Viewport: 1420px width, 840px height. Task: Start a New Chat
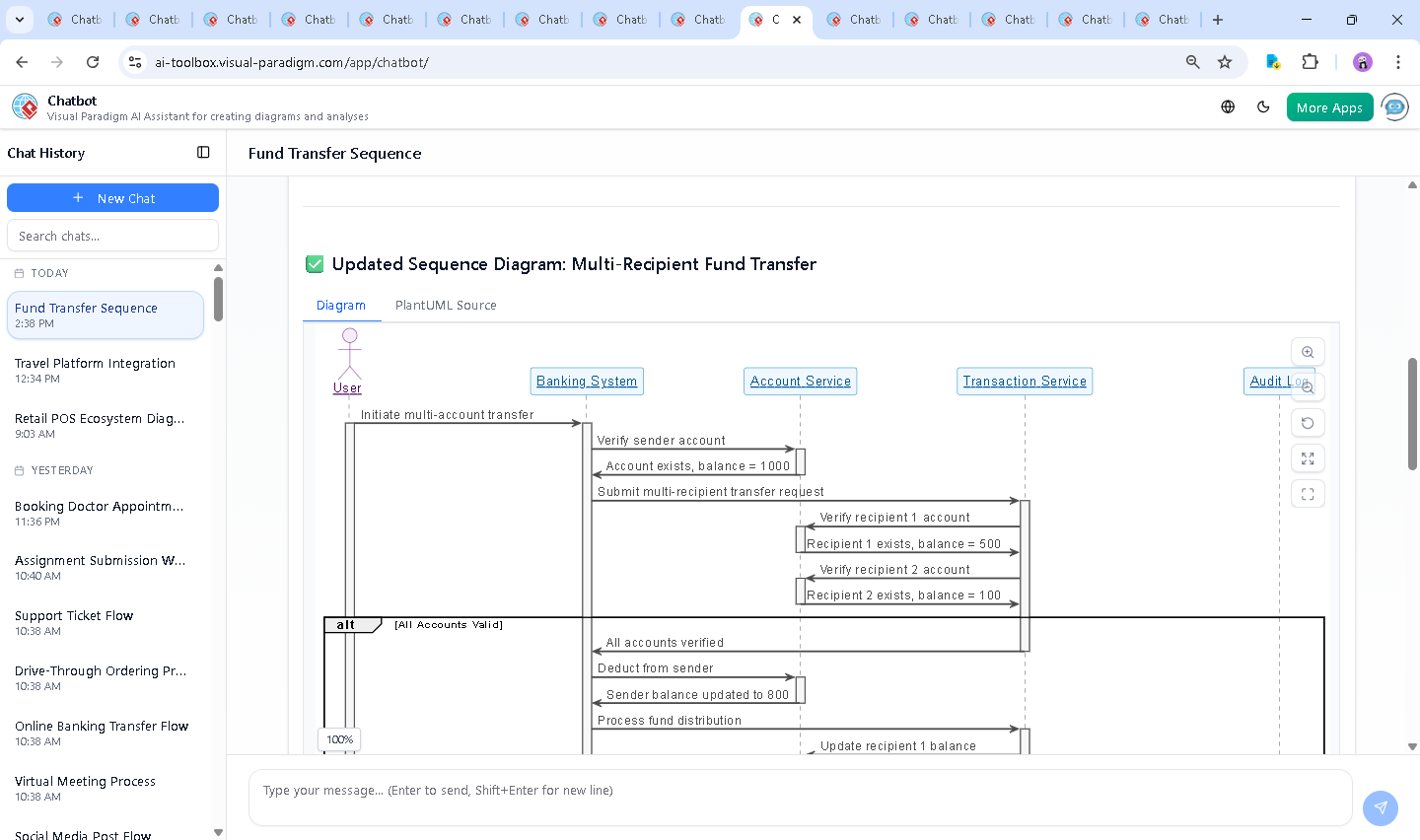[x=112, y=197]
